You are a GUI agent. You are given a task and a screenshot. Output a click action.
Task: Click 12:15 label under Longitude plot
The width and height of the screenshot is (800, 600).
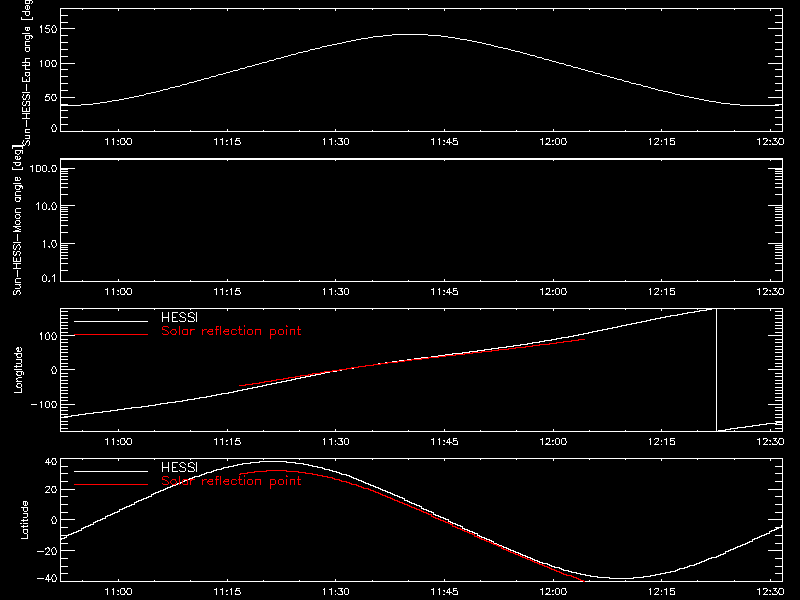click(x=662, y=442)
